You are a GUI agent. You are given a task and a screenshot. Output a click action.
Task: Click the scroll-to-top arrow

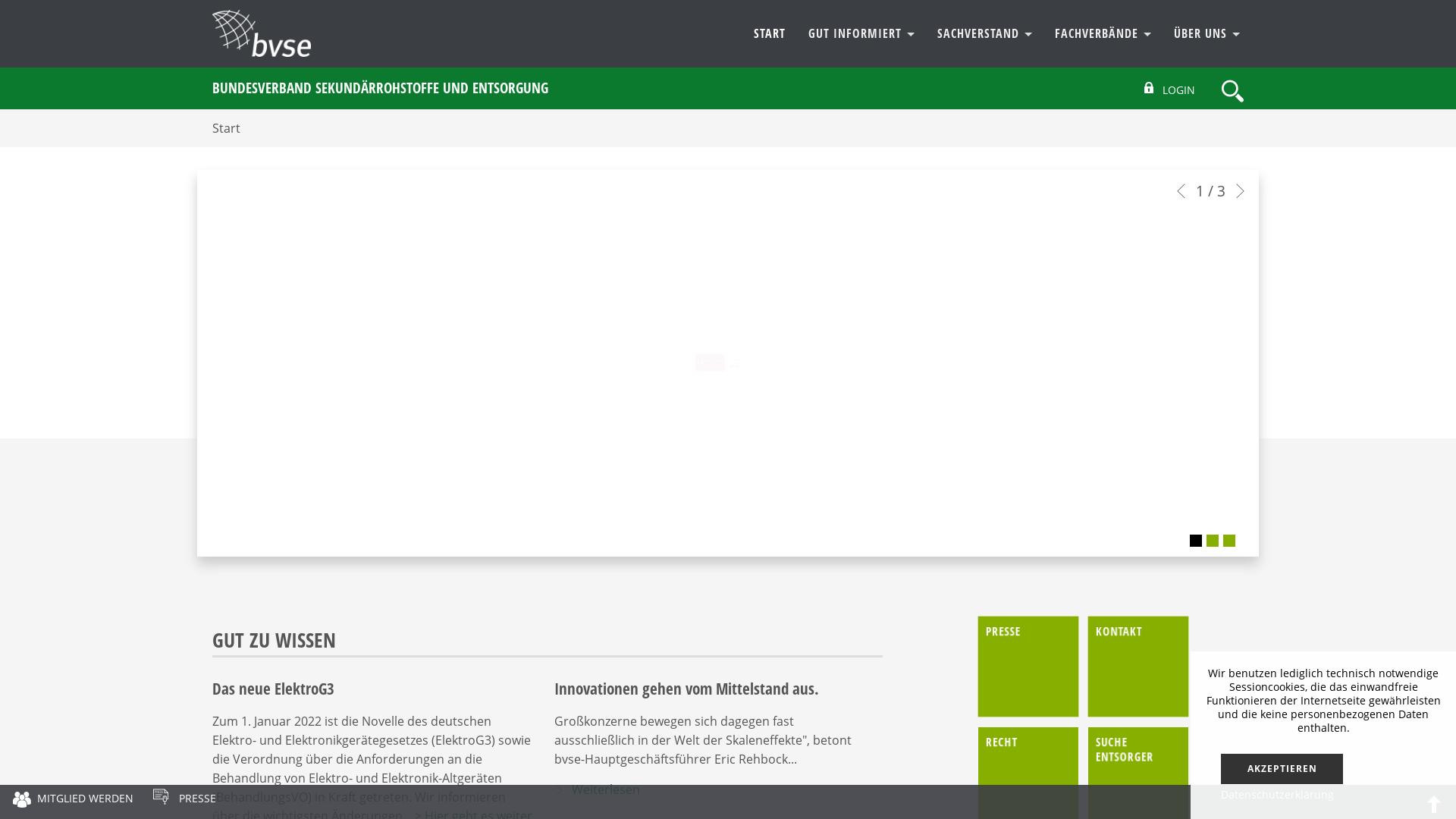coord(1433,805)
